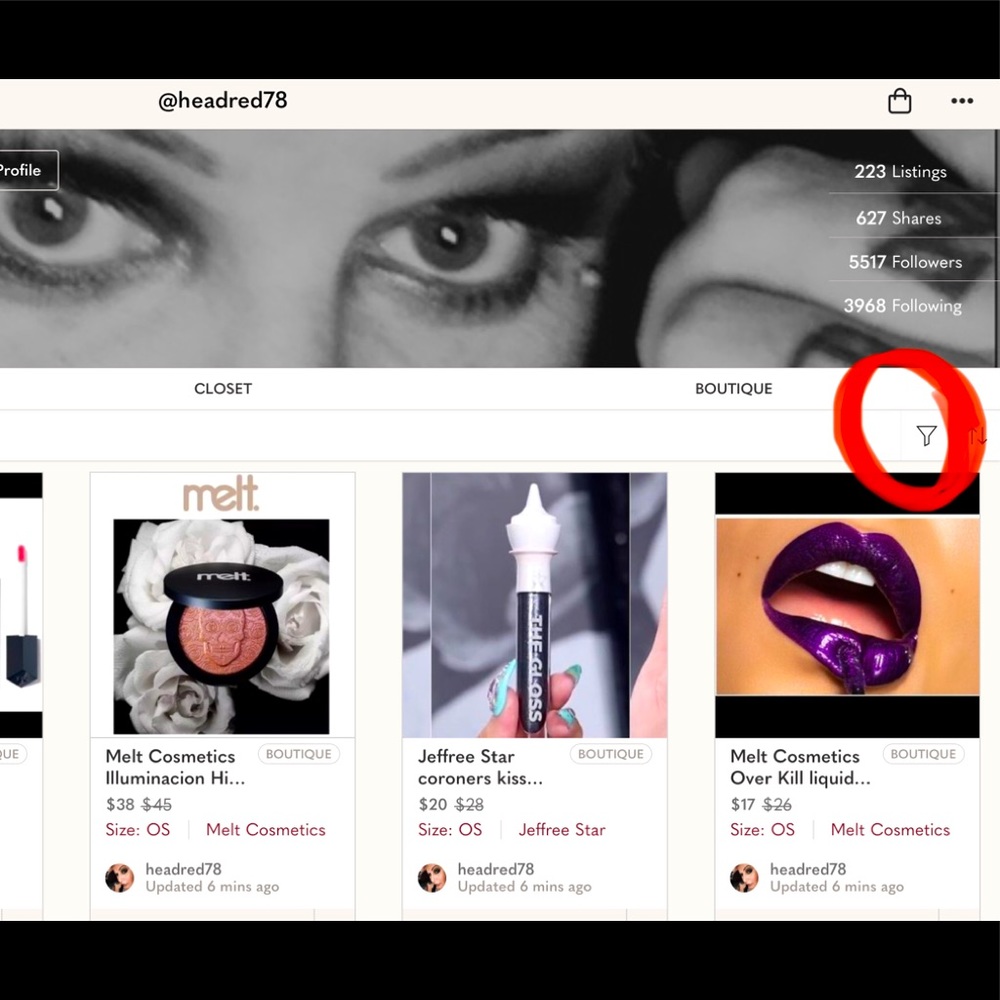
Task: Switch to the BOUTIQUE tab
Action: tap(733, 388)
